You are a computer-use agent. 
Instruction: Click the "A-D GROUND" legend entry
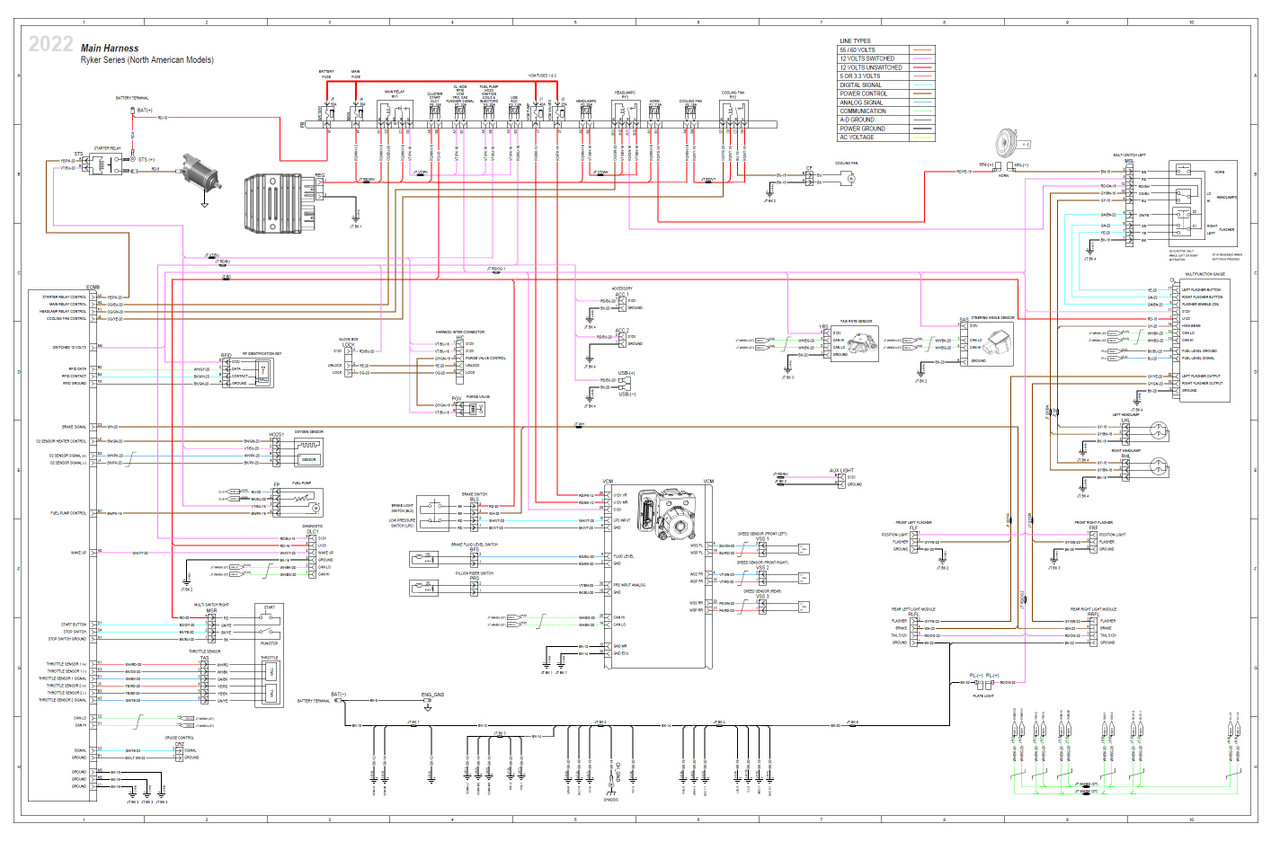click(856, 119)
